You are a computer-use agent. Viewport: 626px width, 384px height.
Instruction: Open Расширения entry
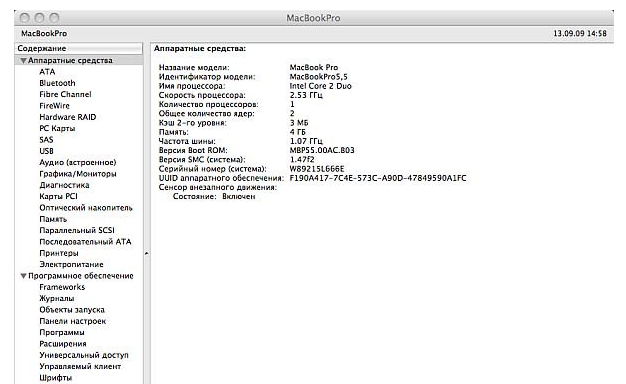click(63, 344)
